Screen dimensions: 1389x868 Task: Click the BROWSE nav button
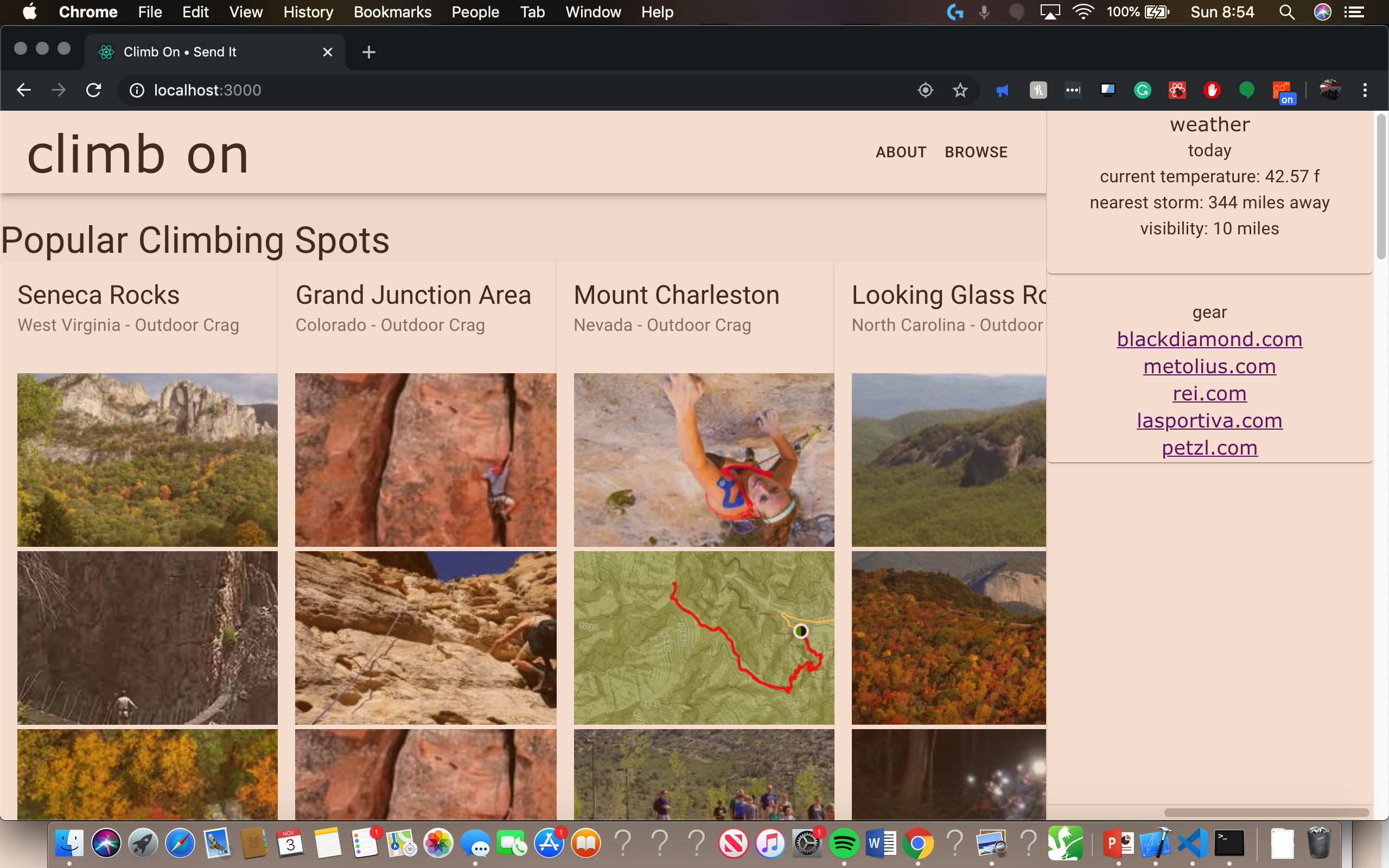[976, 152]
